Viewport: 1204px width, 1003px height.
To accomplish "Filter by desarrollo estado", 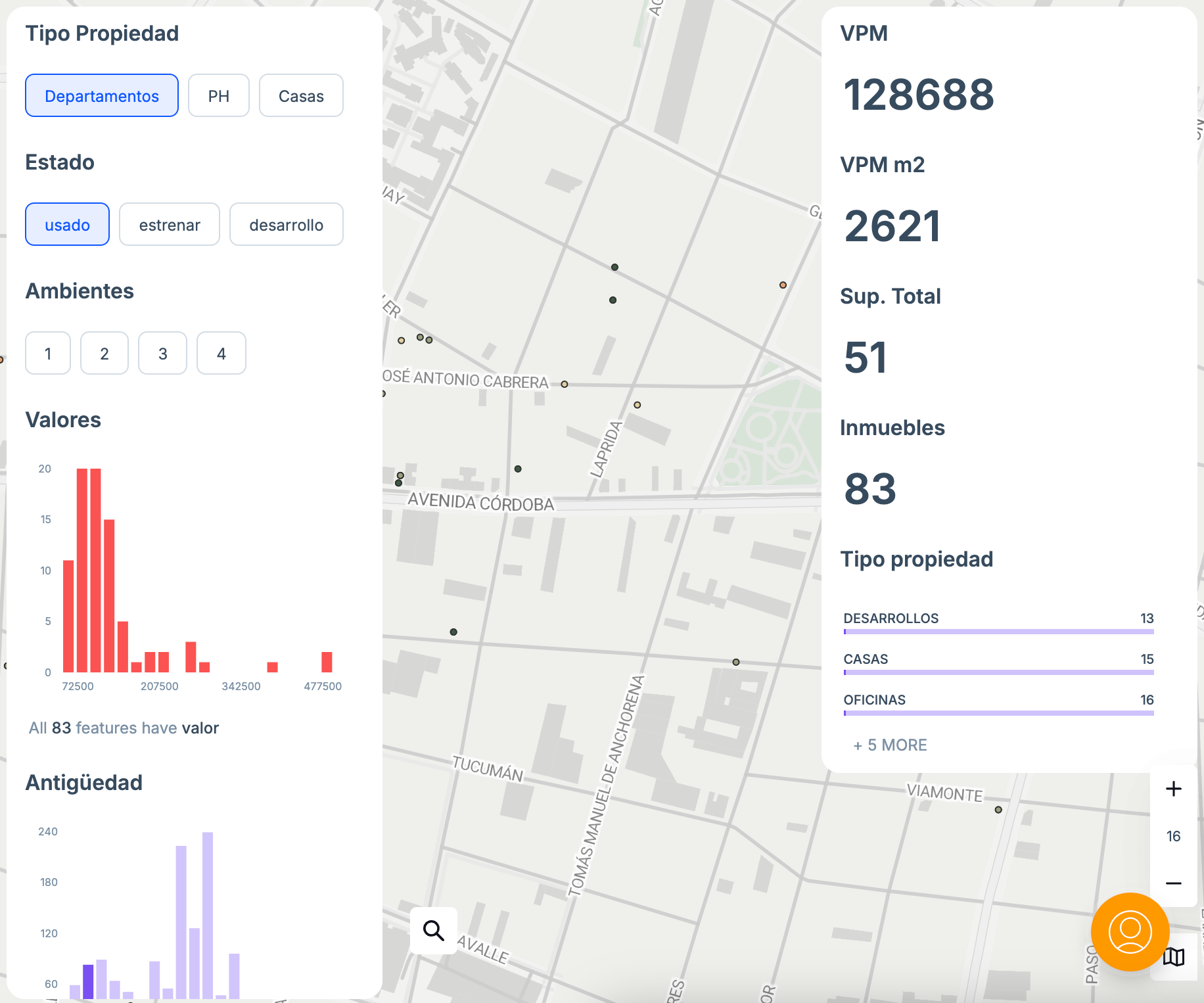I will click(286, 225).
